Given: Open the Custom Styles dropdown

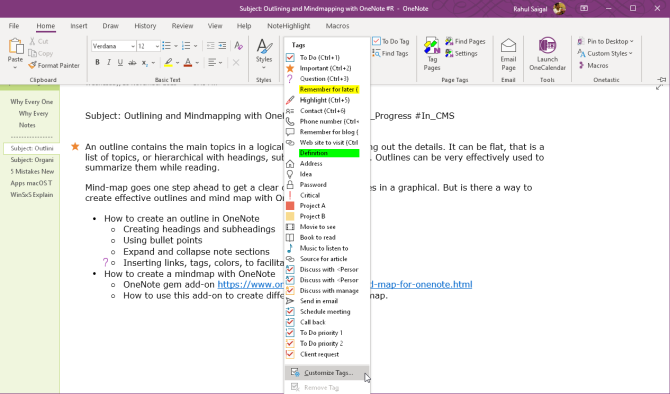Looking at the screenshot, I should tap(605, 53).
